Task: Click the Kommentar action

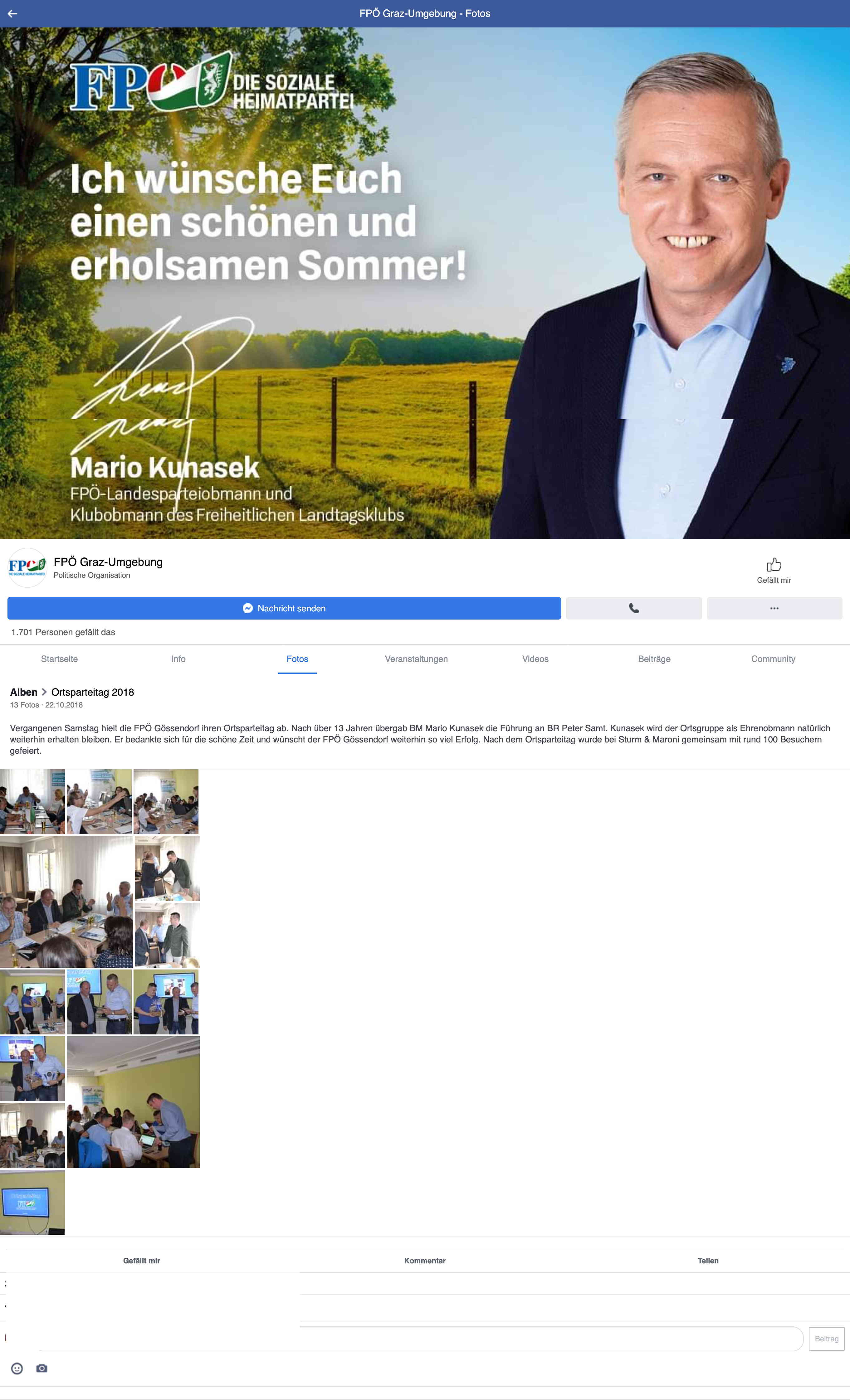Action: tap(425, 1261)
